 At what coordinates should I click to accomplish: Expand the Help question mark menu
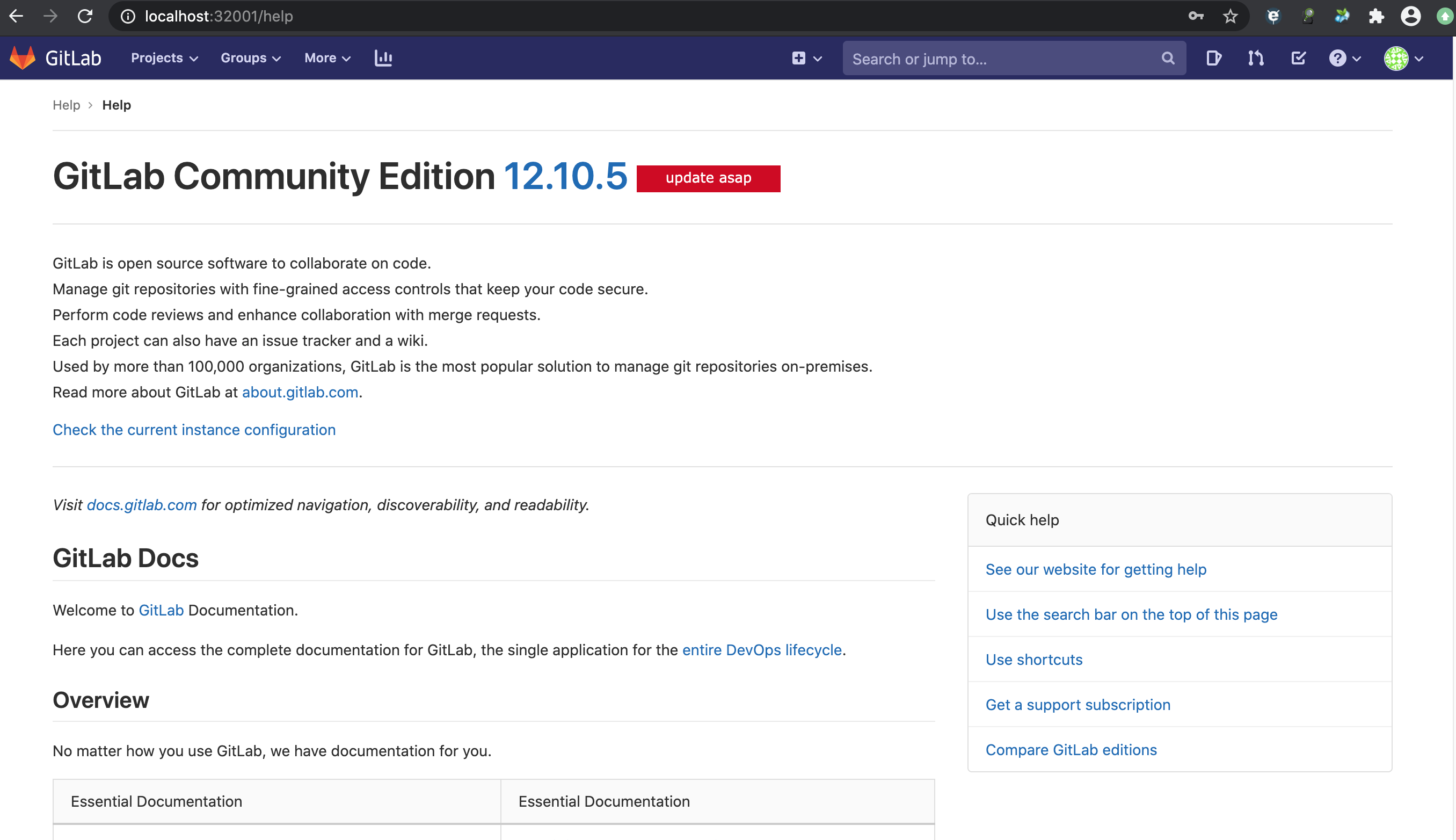coord(1344,58)
